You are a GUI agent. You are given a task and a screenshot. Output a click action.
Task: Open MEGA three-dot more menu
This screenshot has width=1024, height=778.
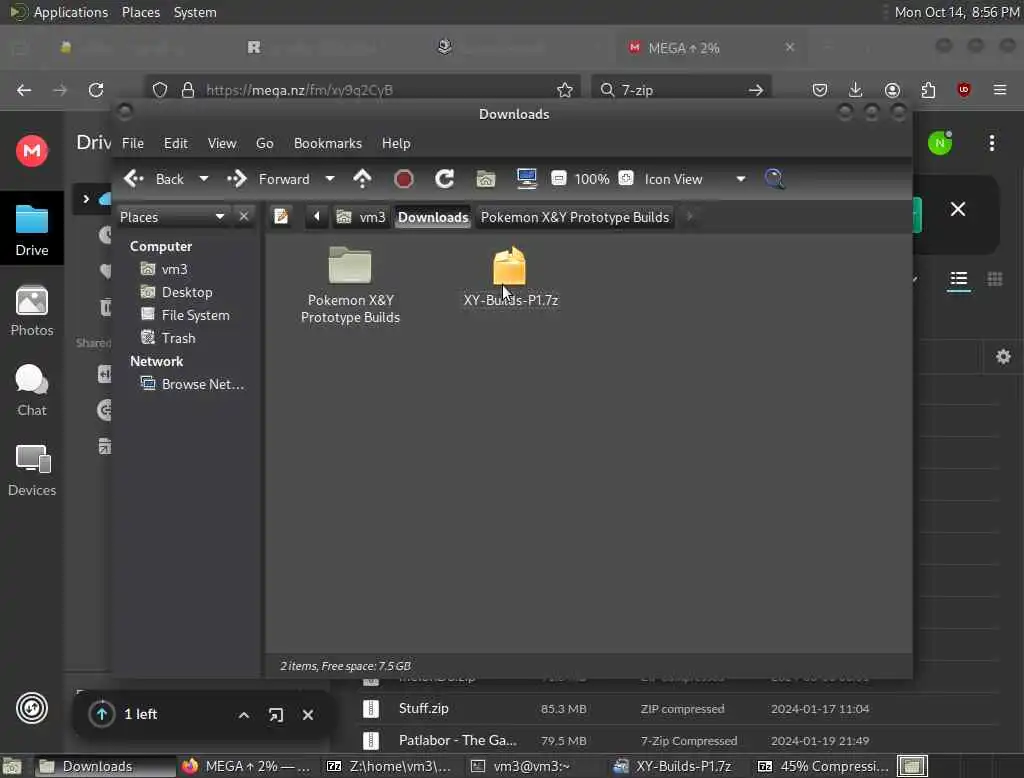(x=991, y=143)
